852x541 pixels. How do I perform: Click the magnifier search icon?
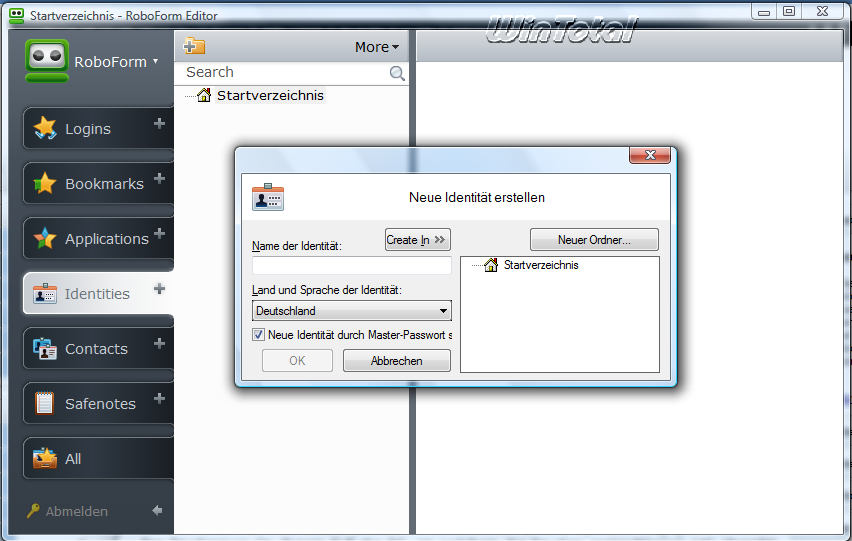(397, 73)
